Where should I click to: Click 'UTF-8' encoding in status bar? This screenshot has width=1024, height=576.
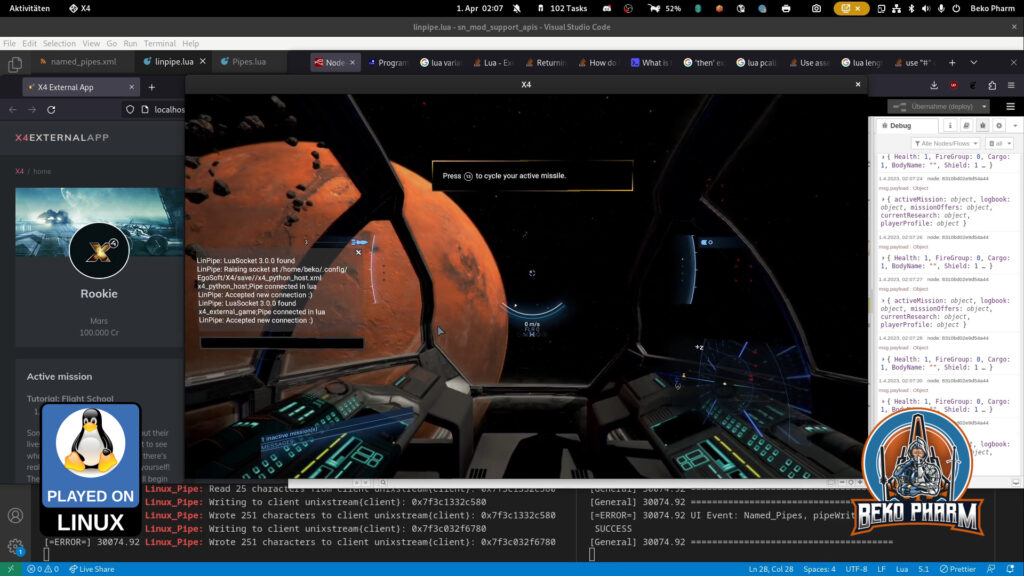pyautogui.click(x=856, y=569)
